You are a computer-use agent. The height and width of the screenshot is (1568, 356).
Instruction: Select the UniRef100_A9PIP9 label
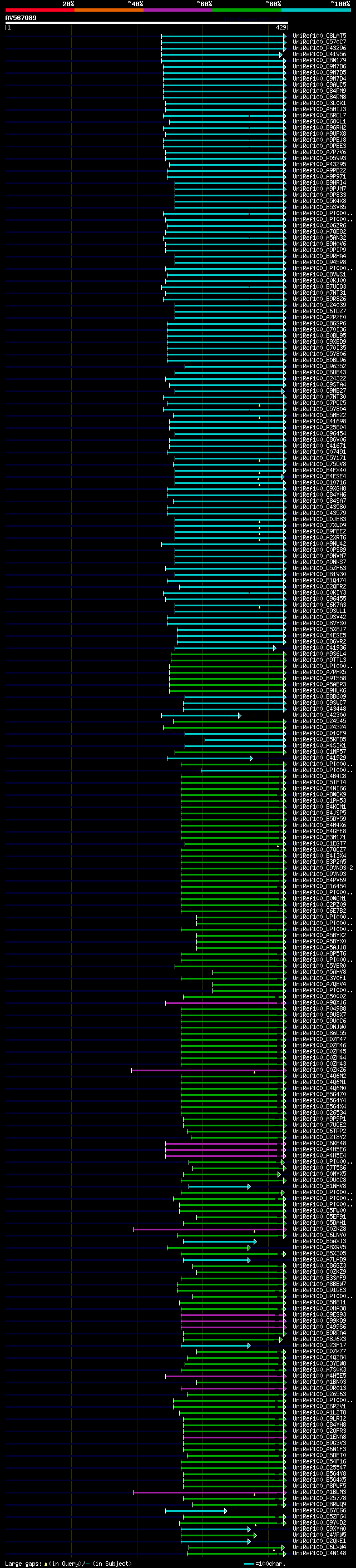pos(319,250)
